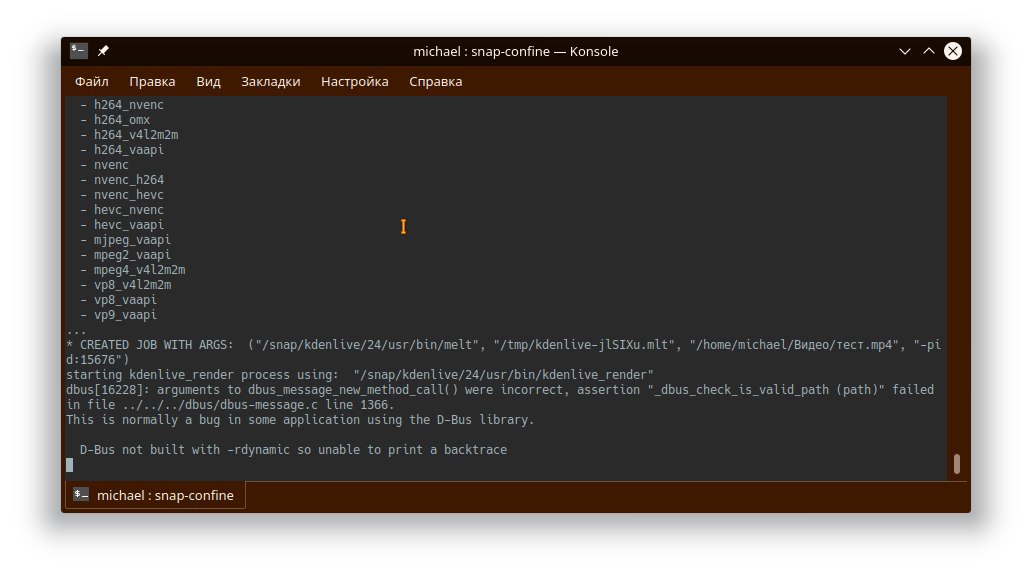Click the D-Bus not built with -rdynamic line
The width and height of the screenshot is (1032, 574).
tap(294, 450)
